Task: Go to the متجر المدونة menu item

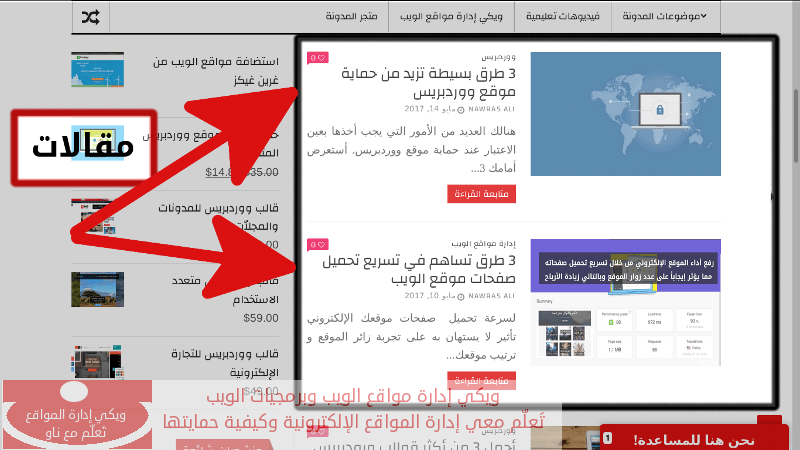Action: (357, 17)
